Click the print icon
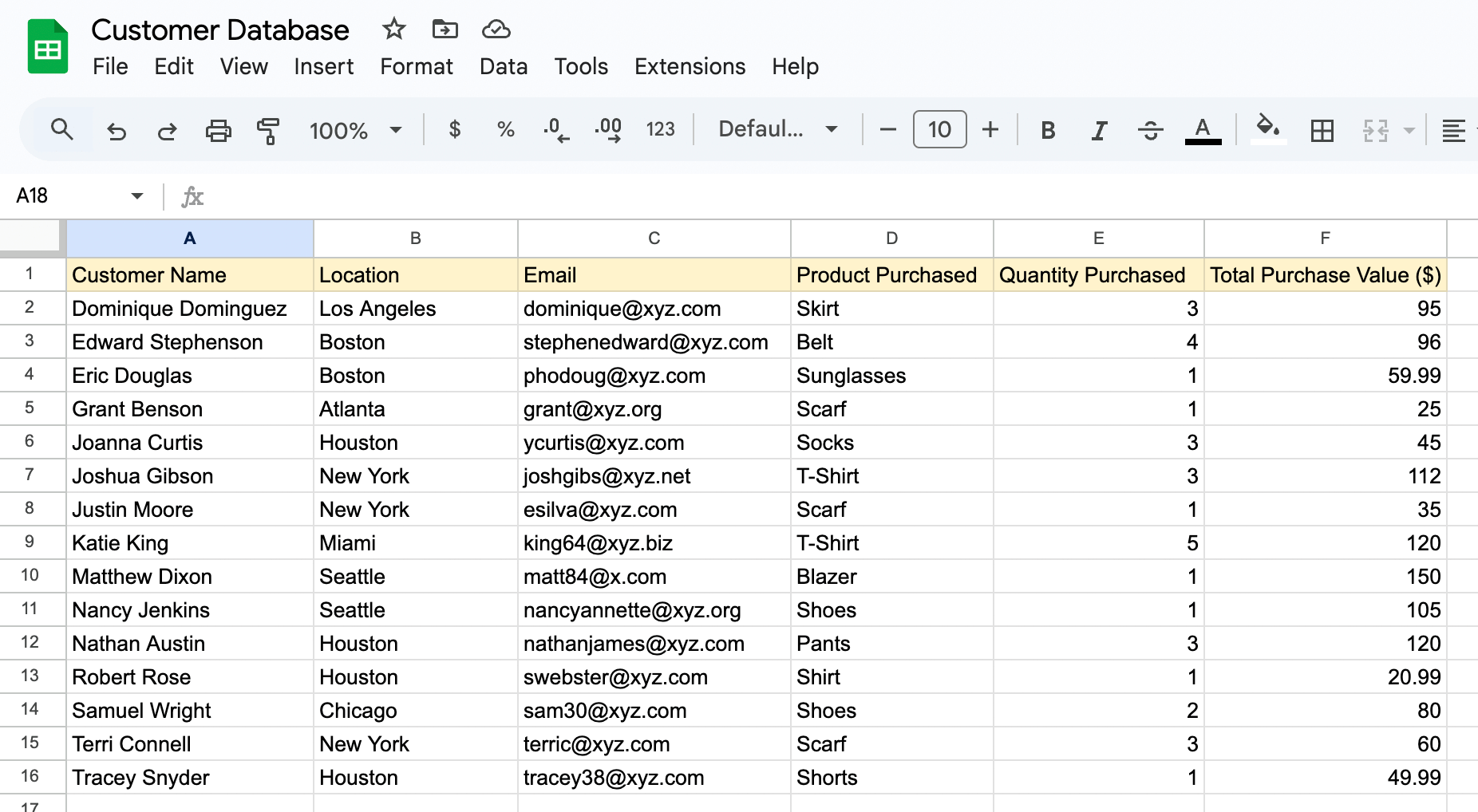 pyautogui.click(x=219, y=130)
